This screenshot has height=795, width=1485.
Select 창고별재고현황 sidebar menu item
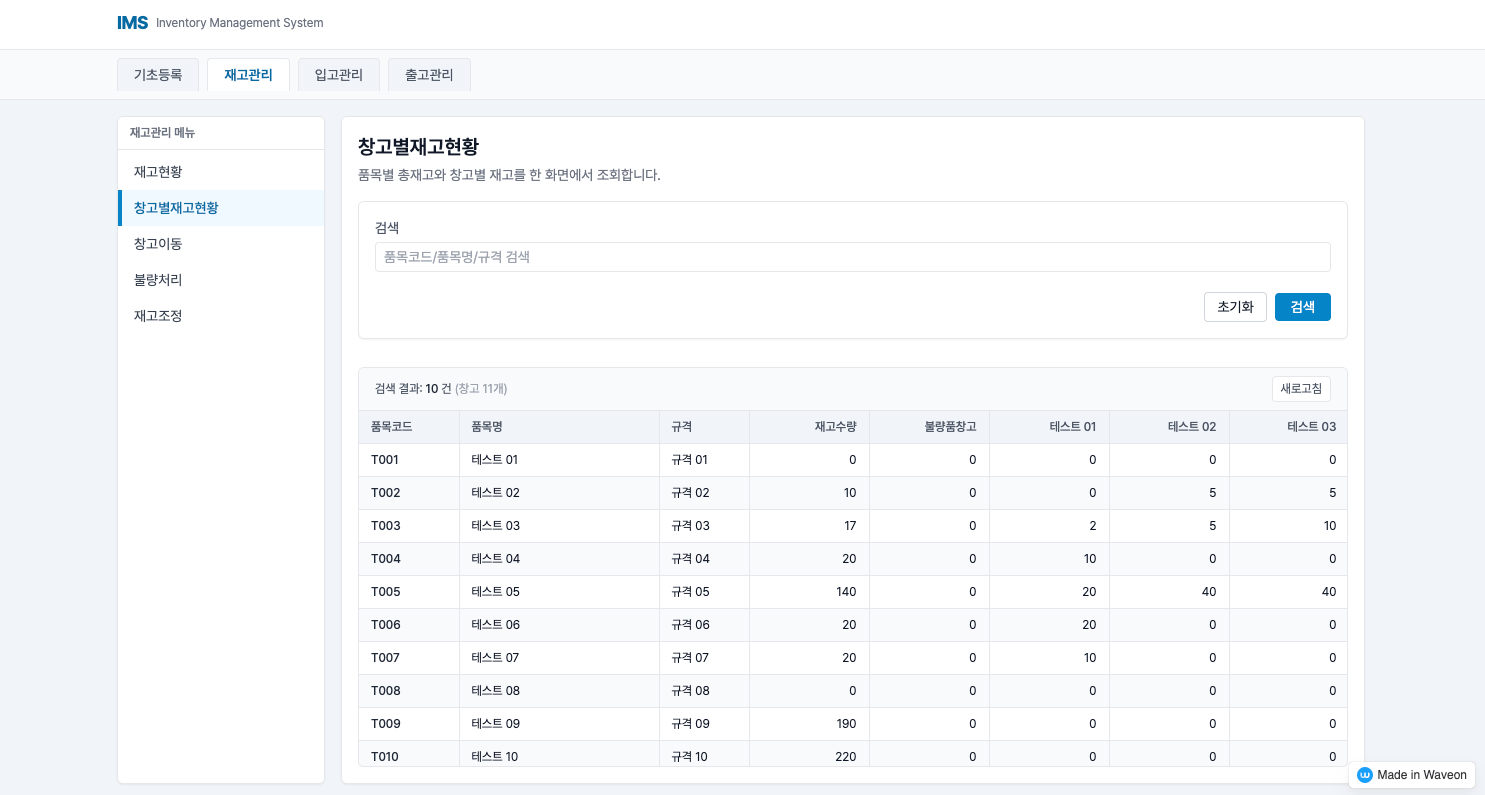pos(176,208)
